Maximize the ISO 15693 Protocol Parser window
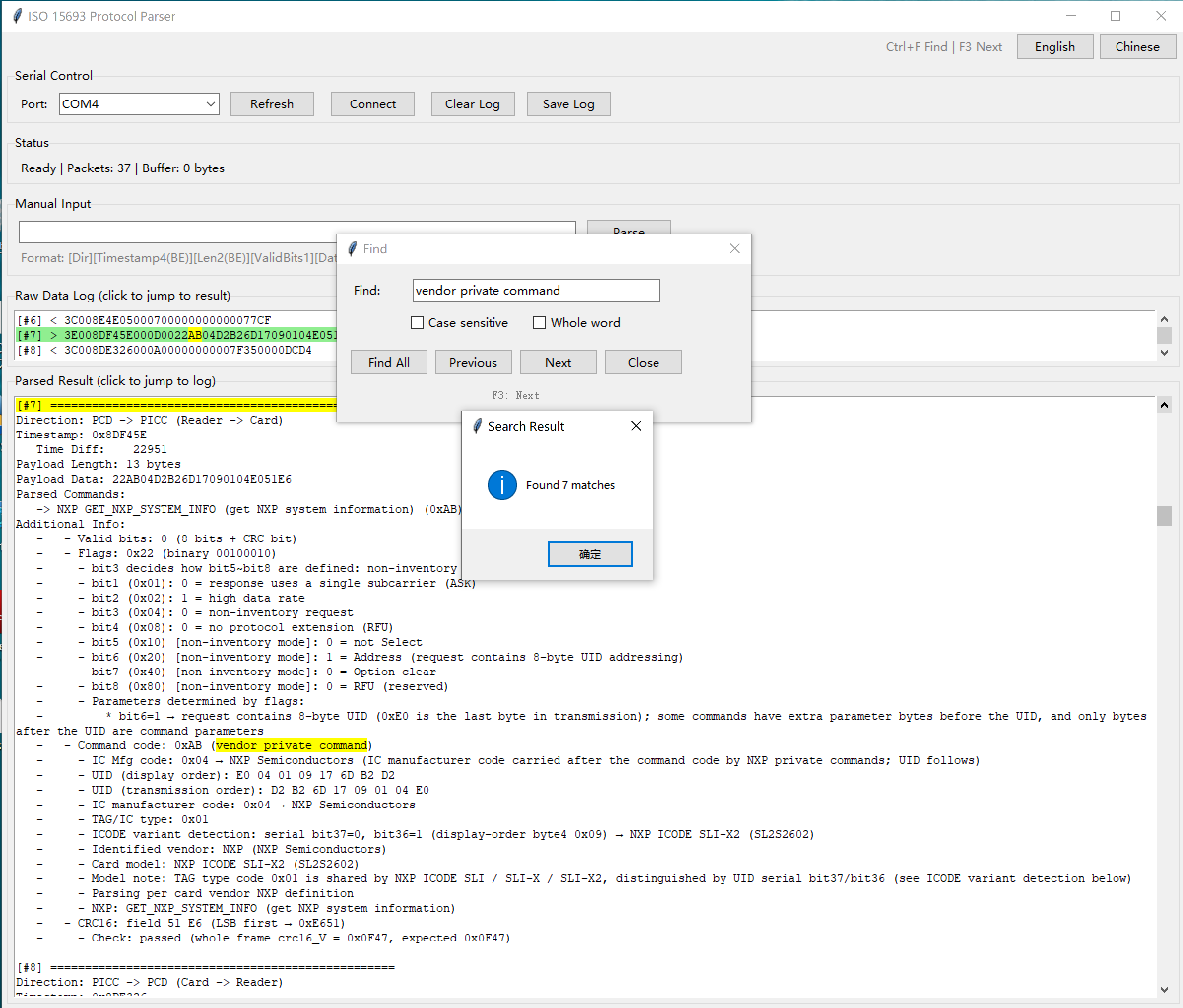 (1115, 16)
